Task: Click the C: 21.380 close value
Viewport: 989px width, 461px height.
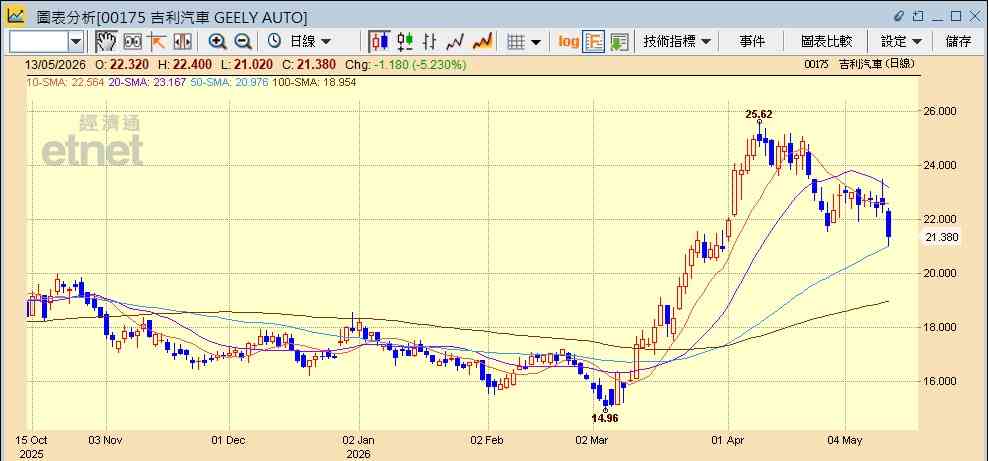Action: coord(310,64)
